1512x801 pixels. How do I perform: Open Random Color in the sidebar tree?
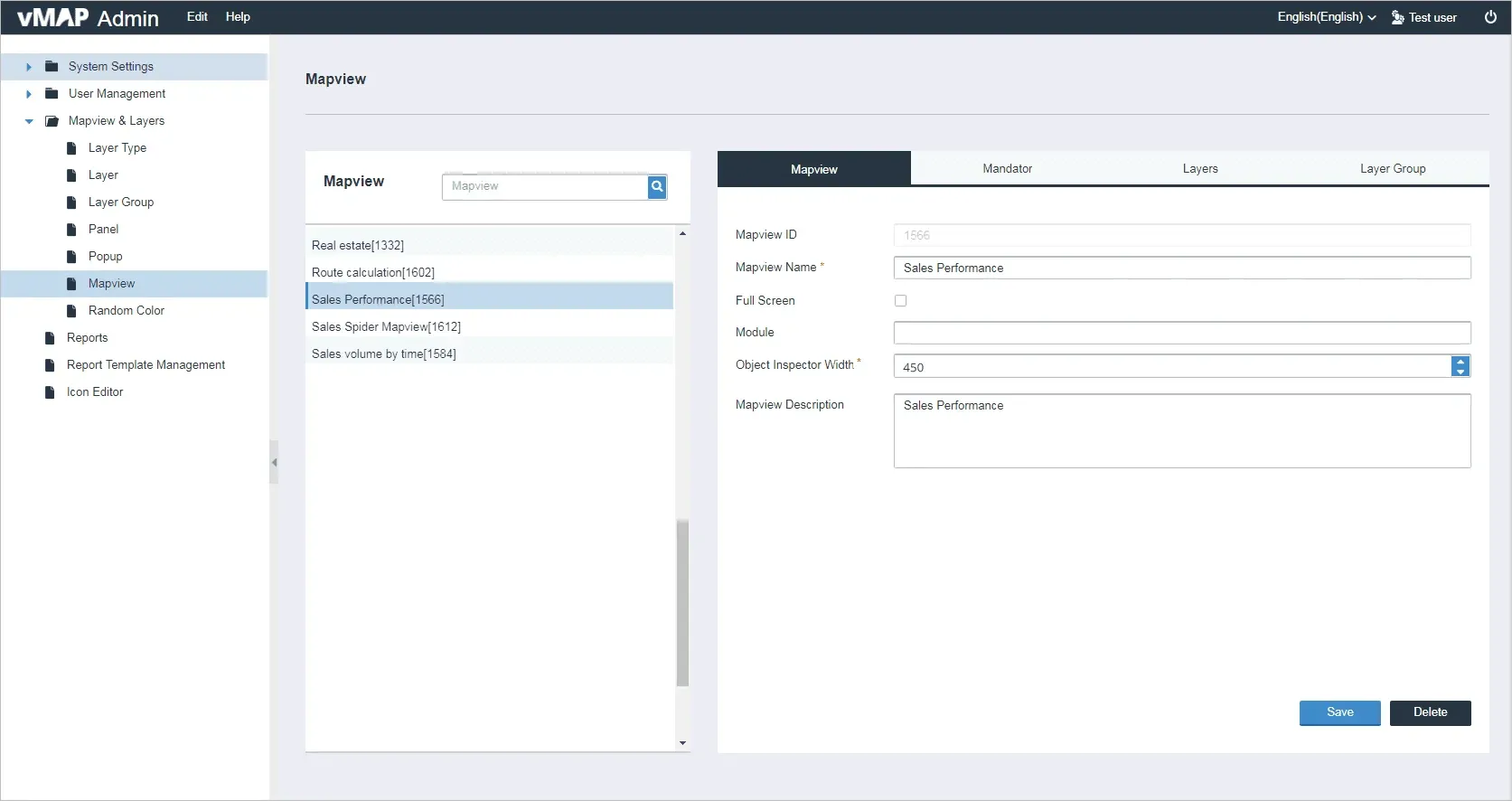click(127, 310)
